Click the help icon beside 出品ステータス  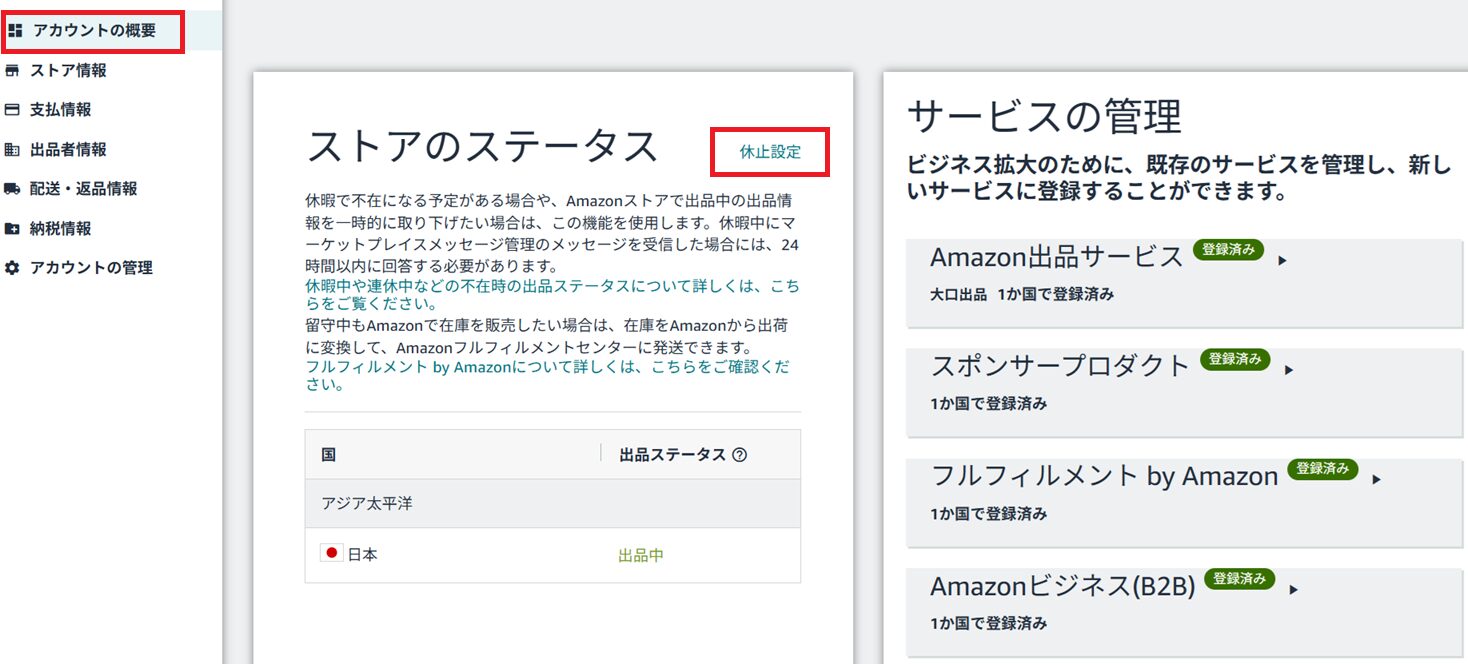(740, 455)
